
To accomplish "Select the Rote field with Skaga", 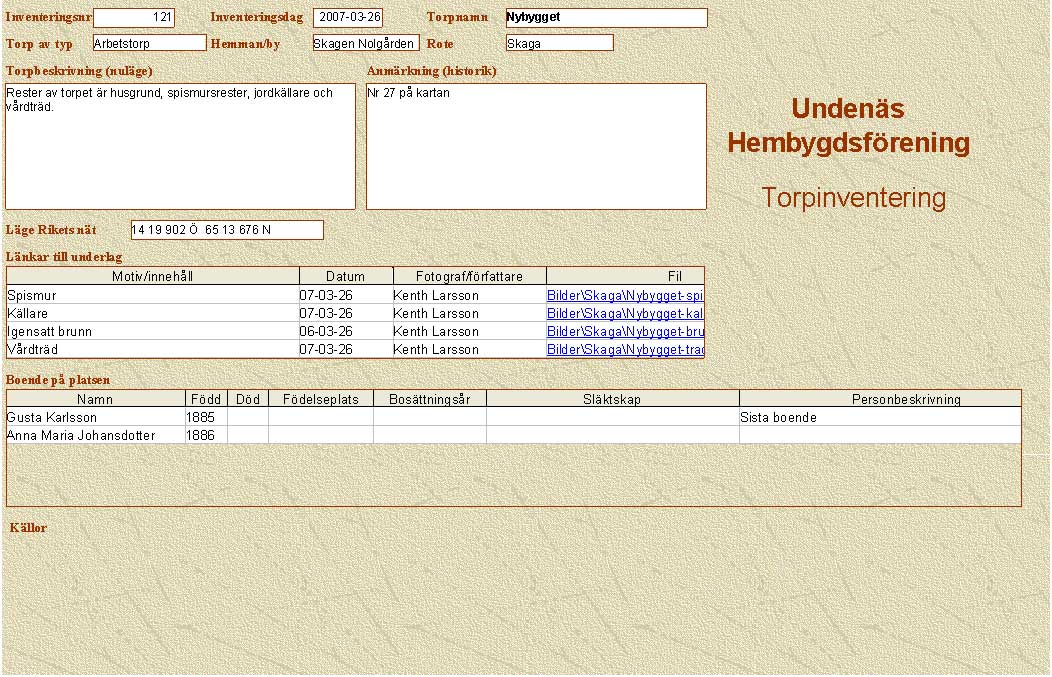I will pyautogui.click(x=559, y=43).
